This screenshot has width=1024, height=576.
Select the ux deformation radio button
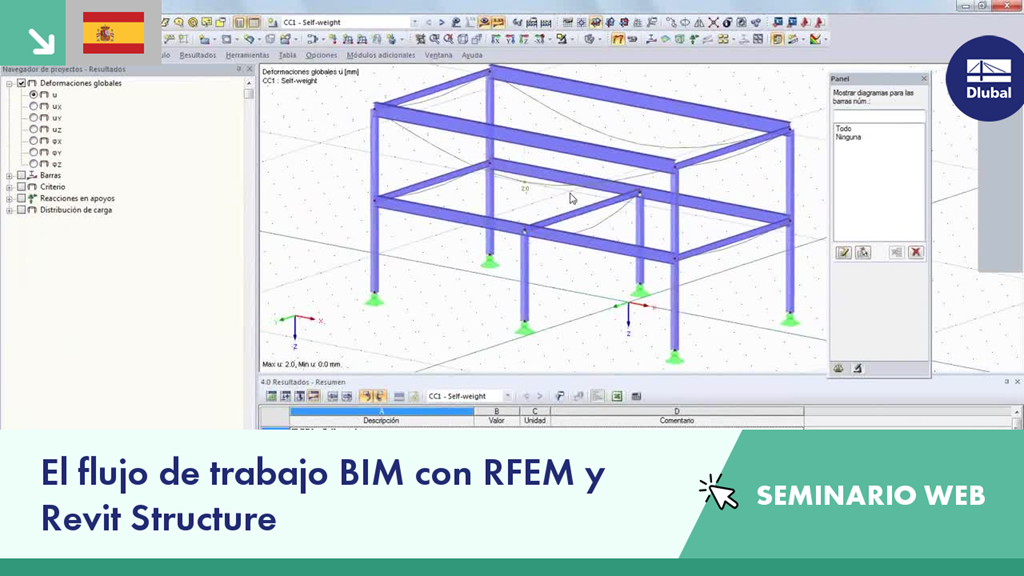33,106
